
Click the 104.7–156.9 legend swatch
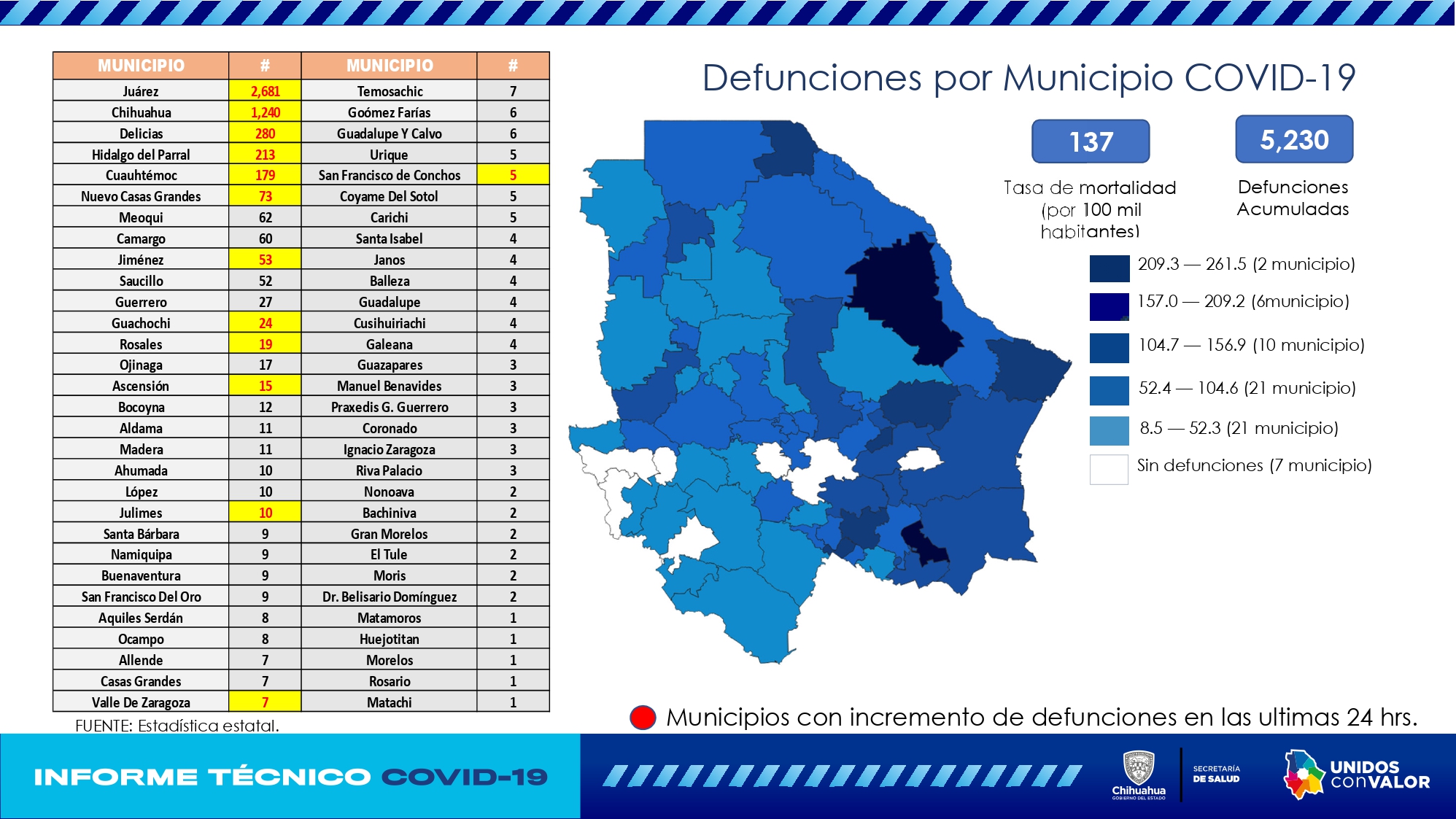pos(1109,347)
